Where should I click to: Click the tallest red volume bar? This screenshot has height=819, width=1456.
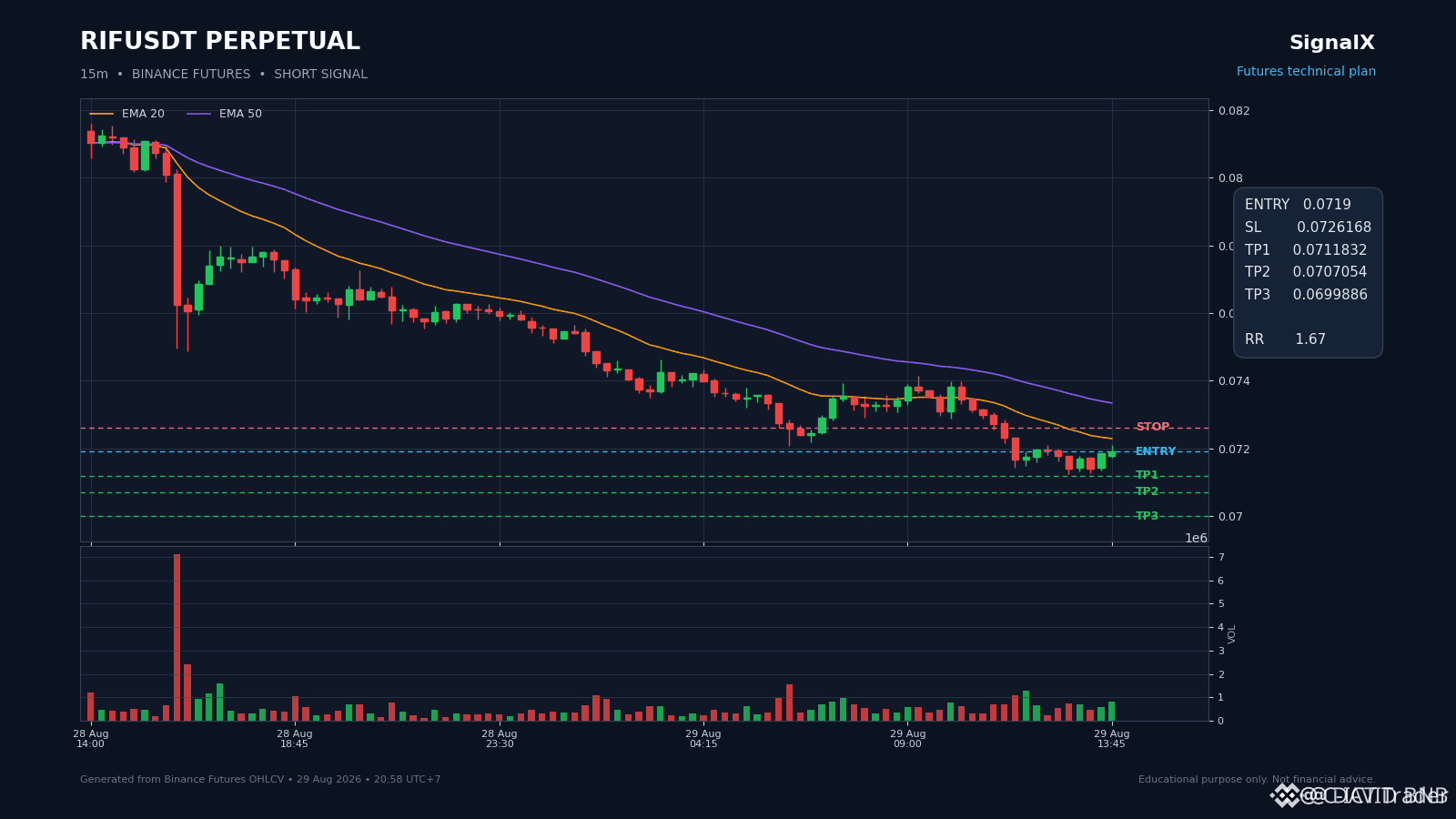click(x=177, y=638)
